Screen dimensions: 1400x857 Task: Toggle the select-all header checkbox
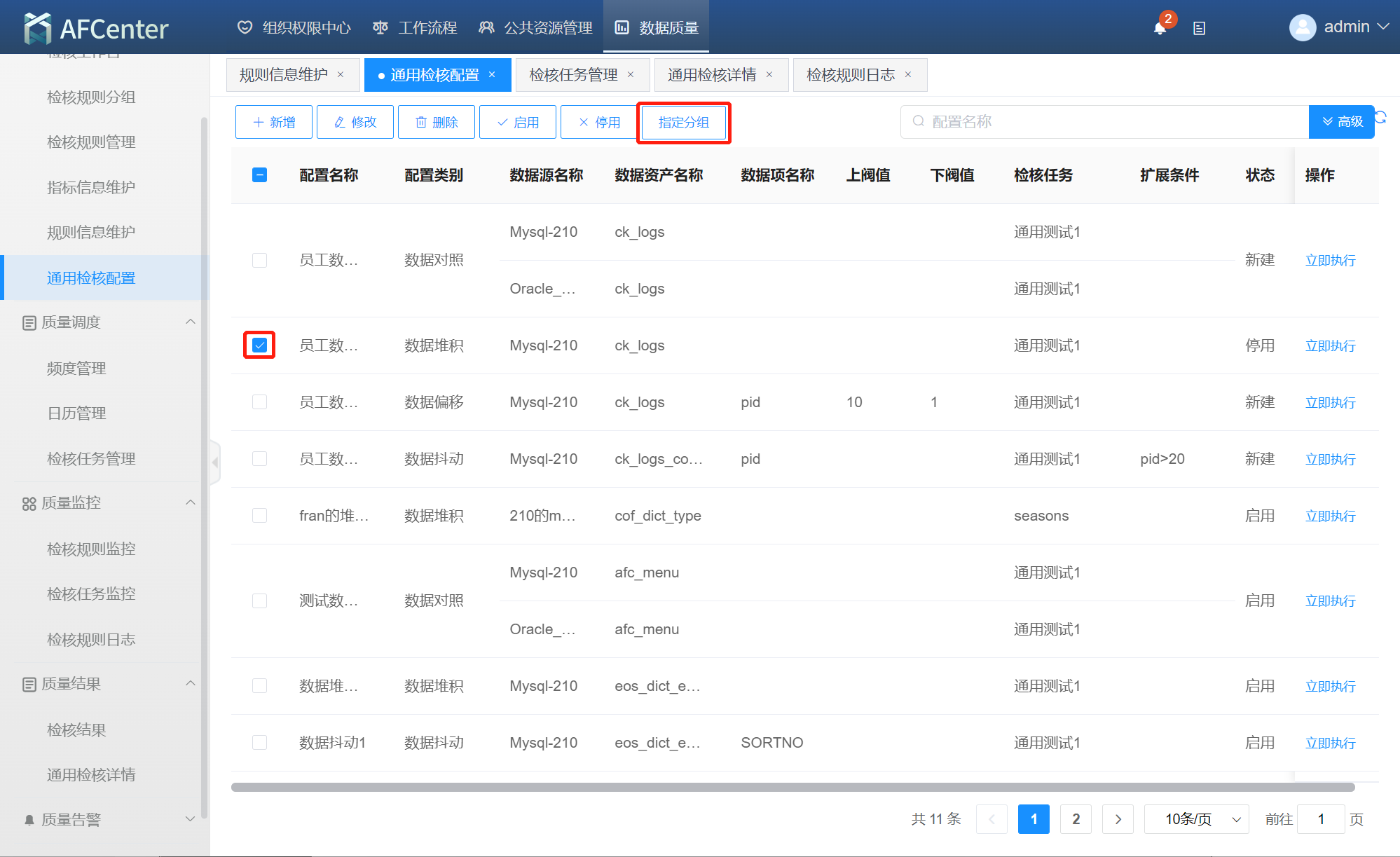tap(259, 175)
